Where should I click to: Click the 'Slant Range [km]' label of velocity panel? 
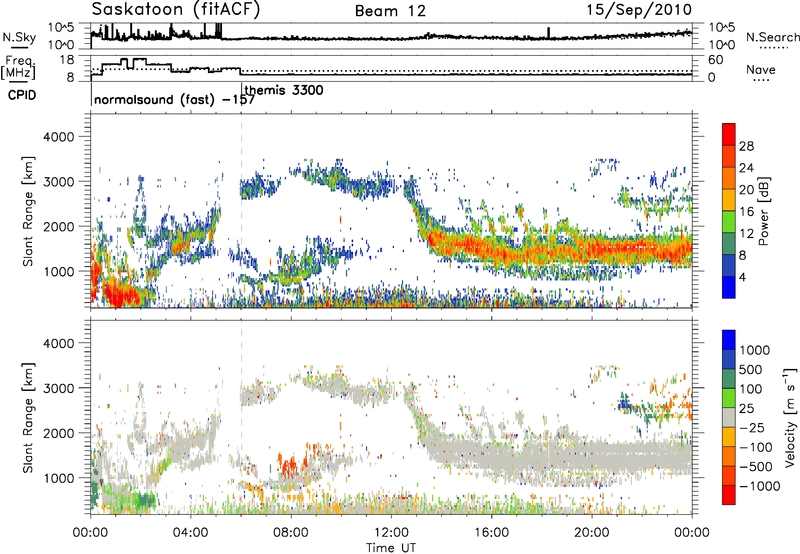point(28,418)
